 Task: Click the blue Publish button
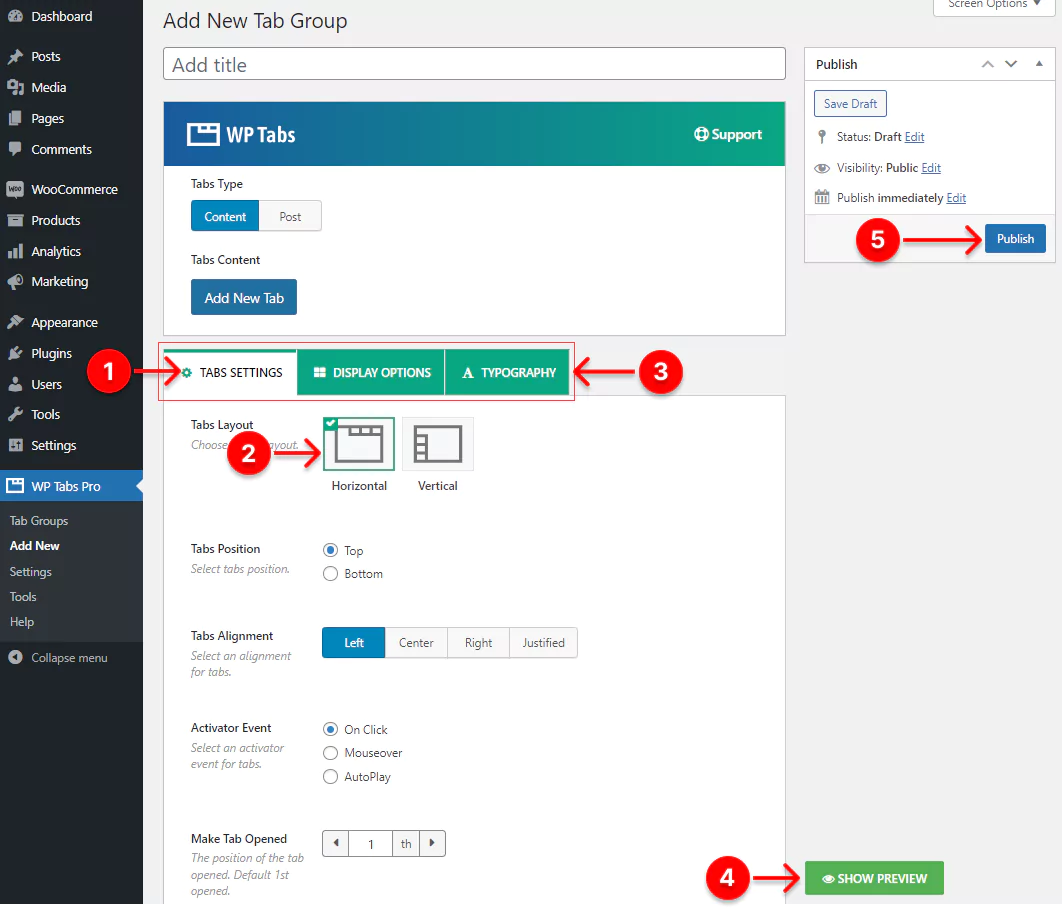point(1015,239)
